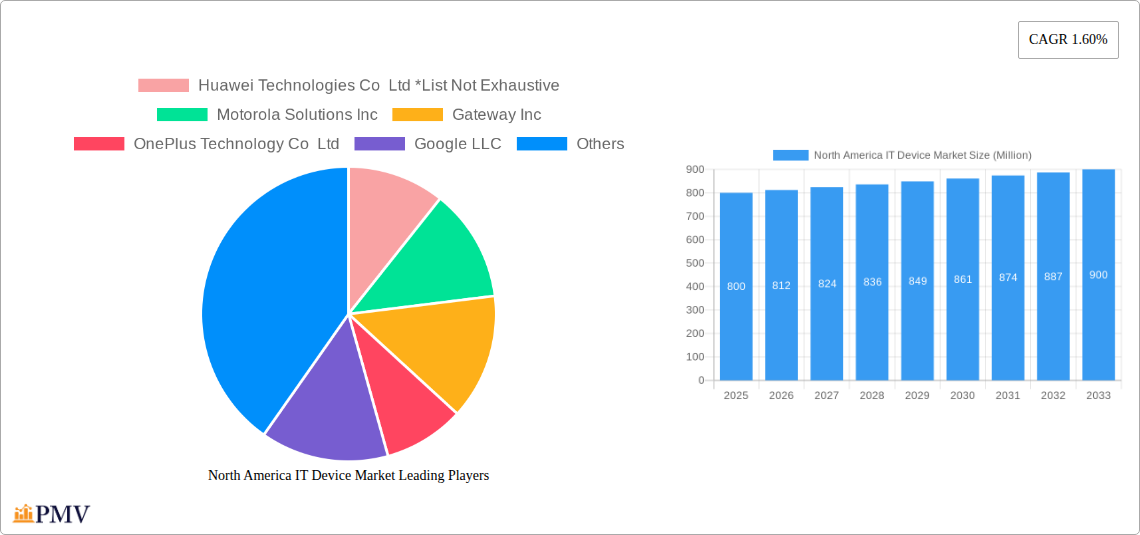The width and height of the screenshot is (1140, 535).
Task: Click the Google LLC legend label
Action: (458, 144)
